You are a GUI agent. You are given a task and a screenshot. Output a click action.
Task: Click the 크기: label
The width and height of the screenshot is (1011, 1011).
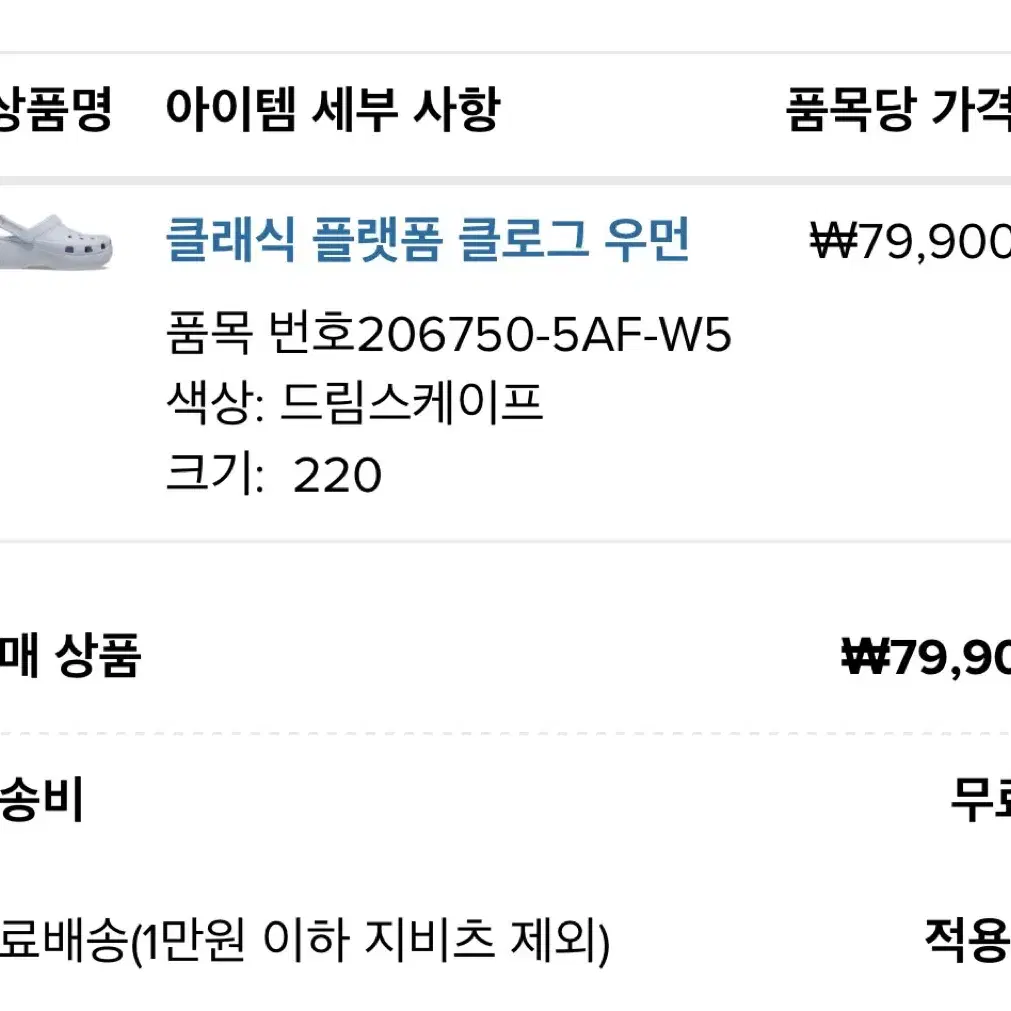pos(215,473)
